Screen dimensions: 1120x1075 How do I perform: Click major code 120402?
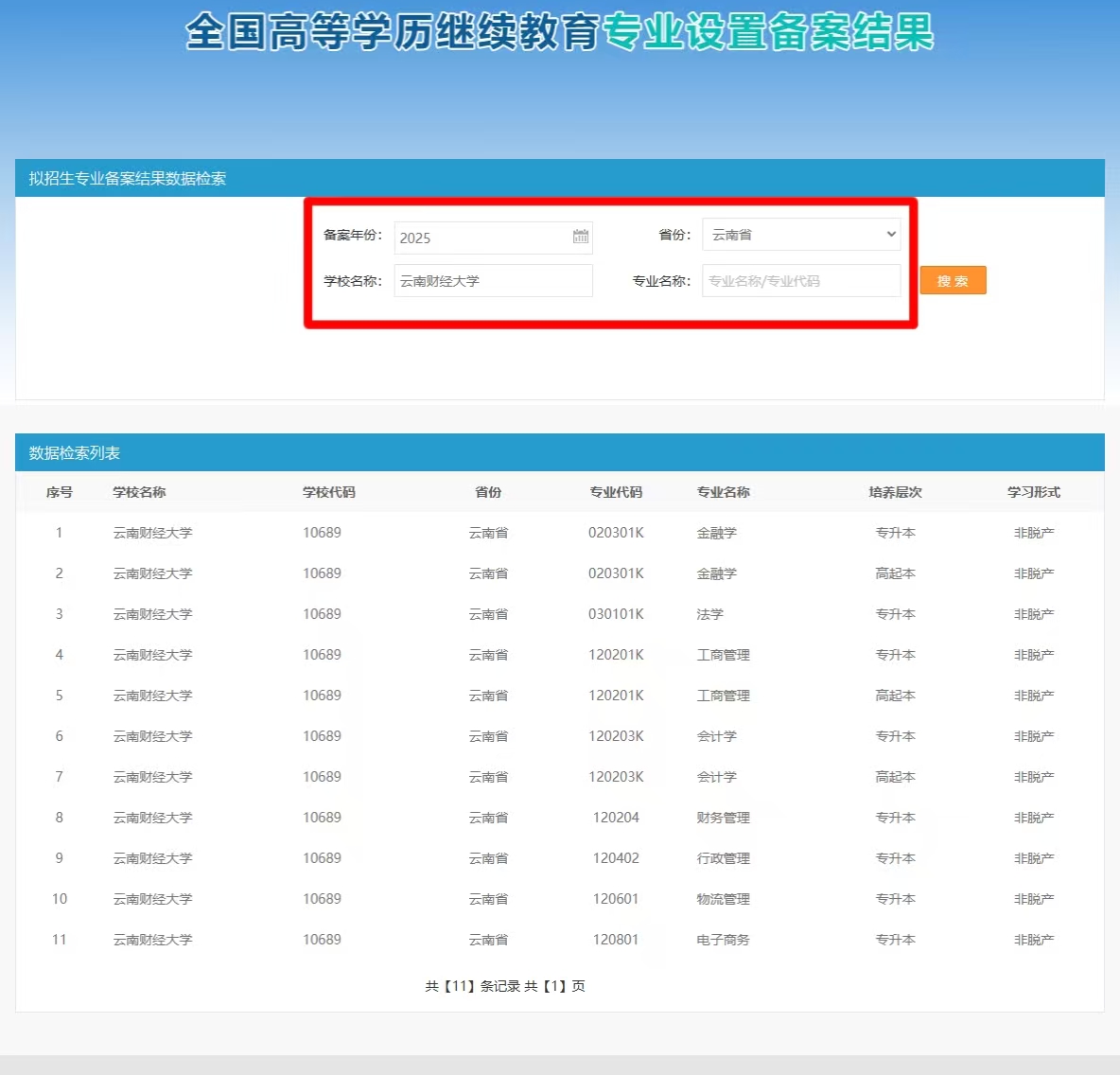[x=617, y=858]
